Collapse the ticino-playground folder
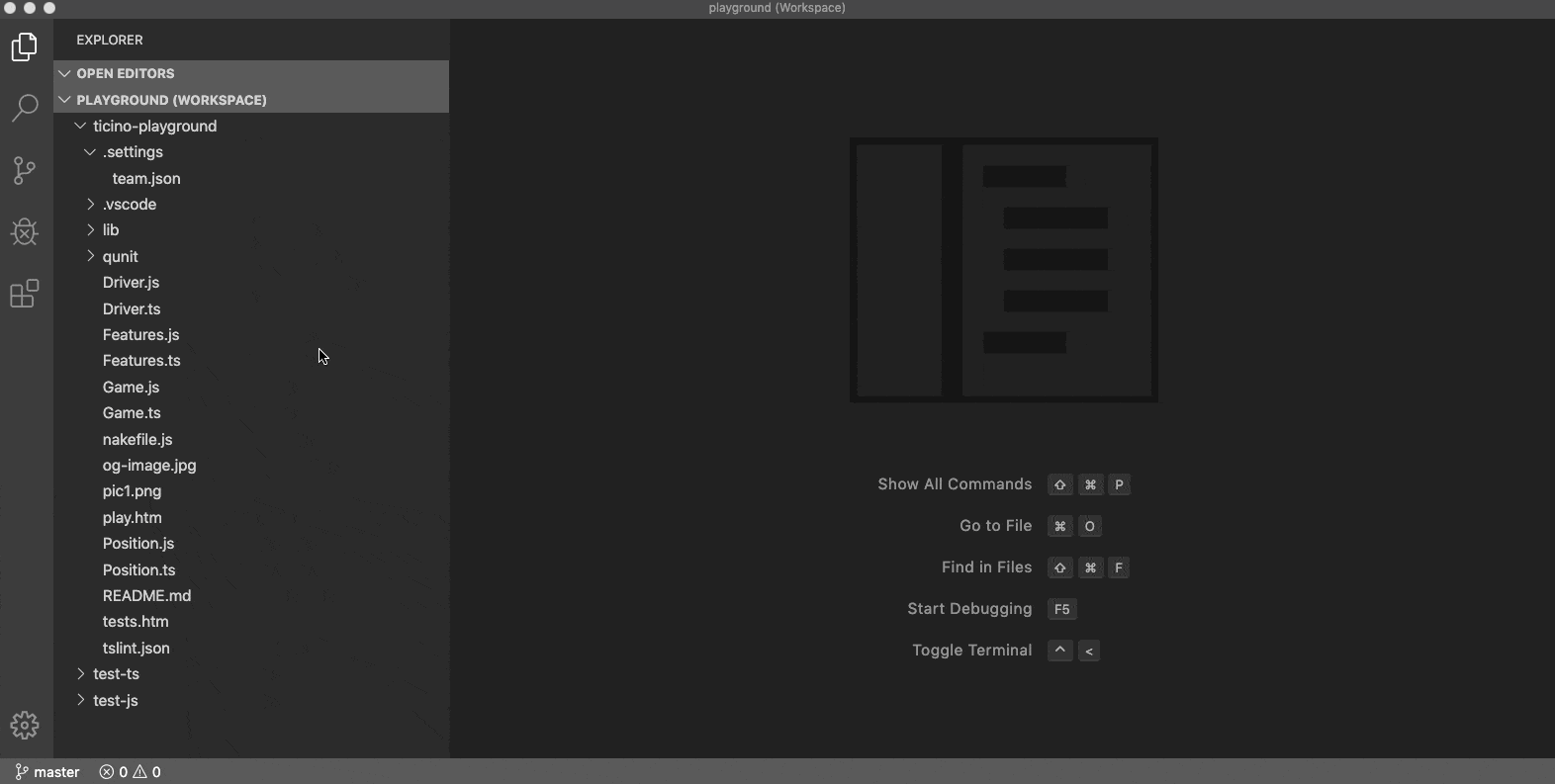Screen dimensions: 1555x784 click(x=154, y=127)
